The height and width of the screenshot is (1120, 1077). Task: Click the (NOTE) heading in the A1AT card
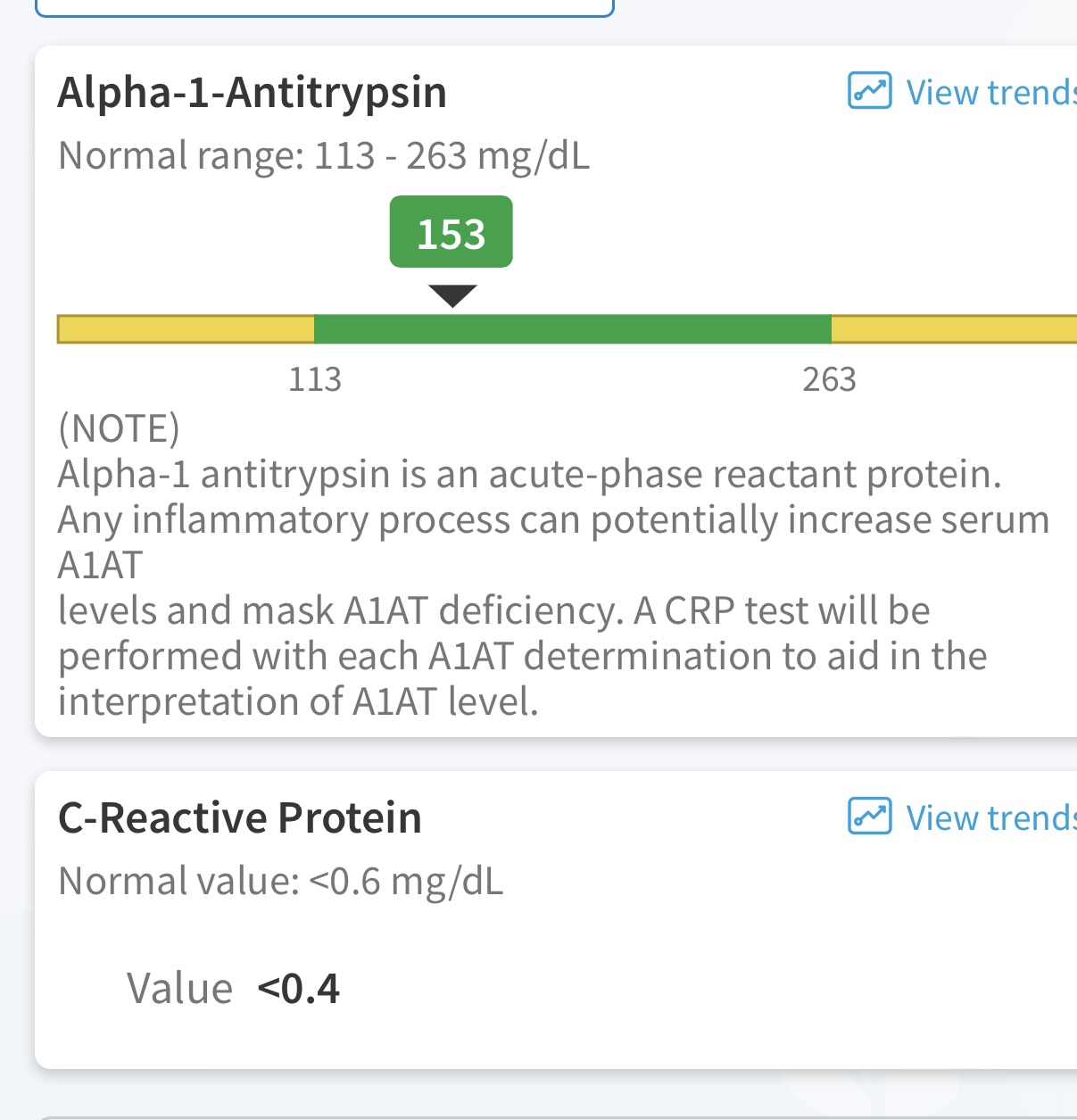click(119, 429)
